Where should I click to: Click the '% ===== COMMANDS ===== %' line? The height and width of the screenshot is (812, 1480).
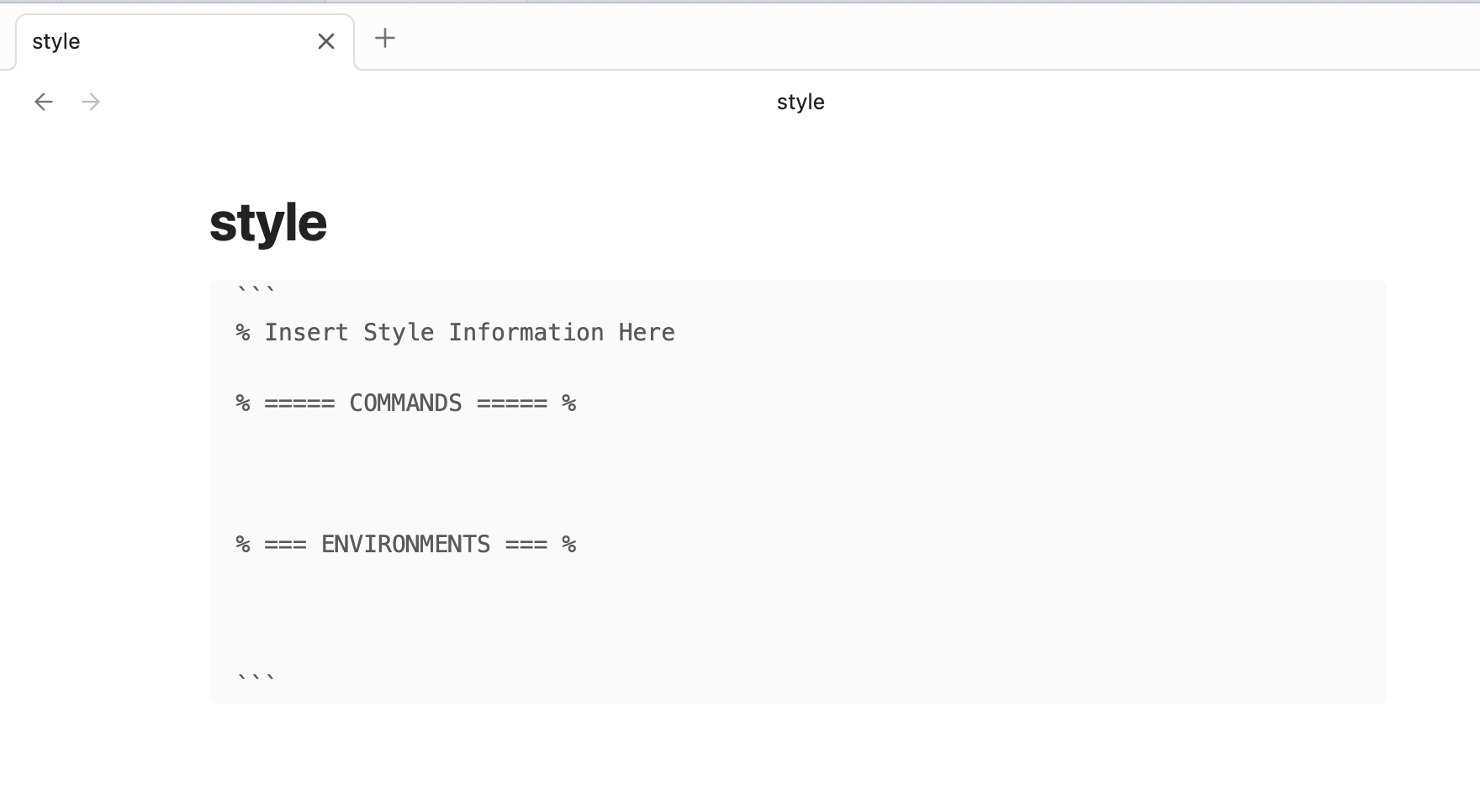click(406, 403)
